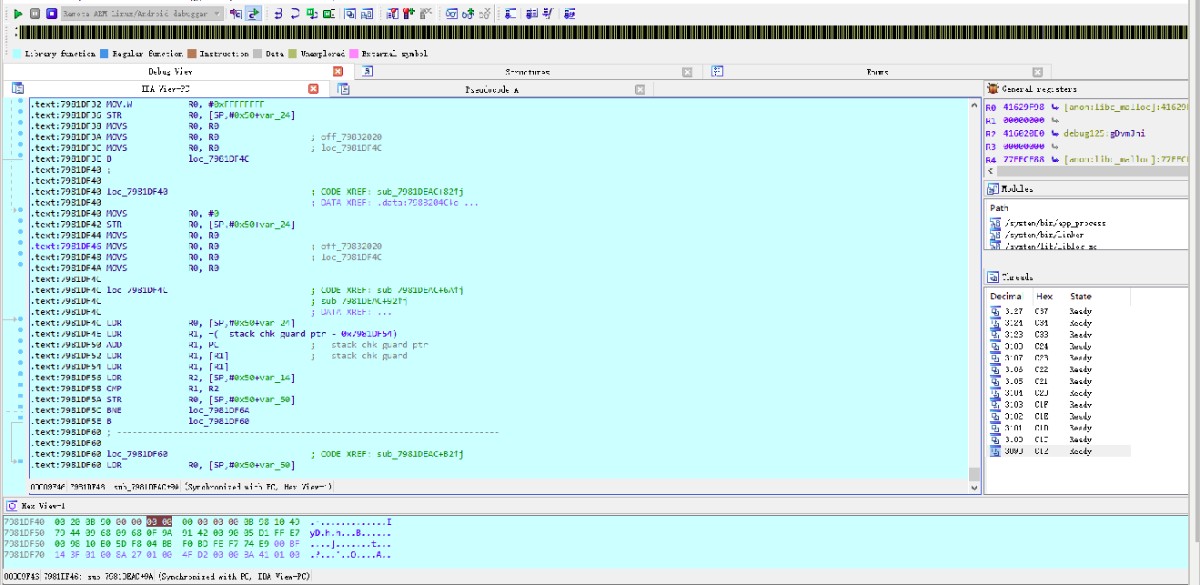The width and height of the screenshot is (1200, 585).
Task: Open the Pseudocode A tab
Action: (x=492, y=89)
